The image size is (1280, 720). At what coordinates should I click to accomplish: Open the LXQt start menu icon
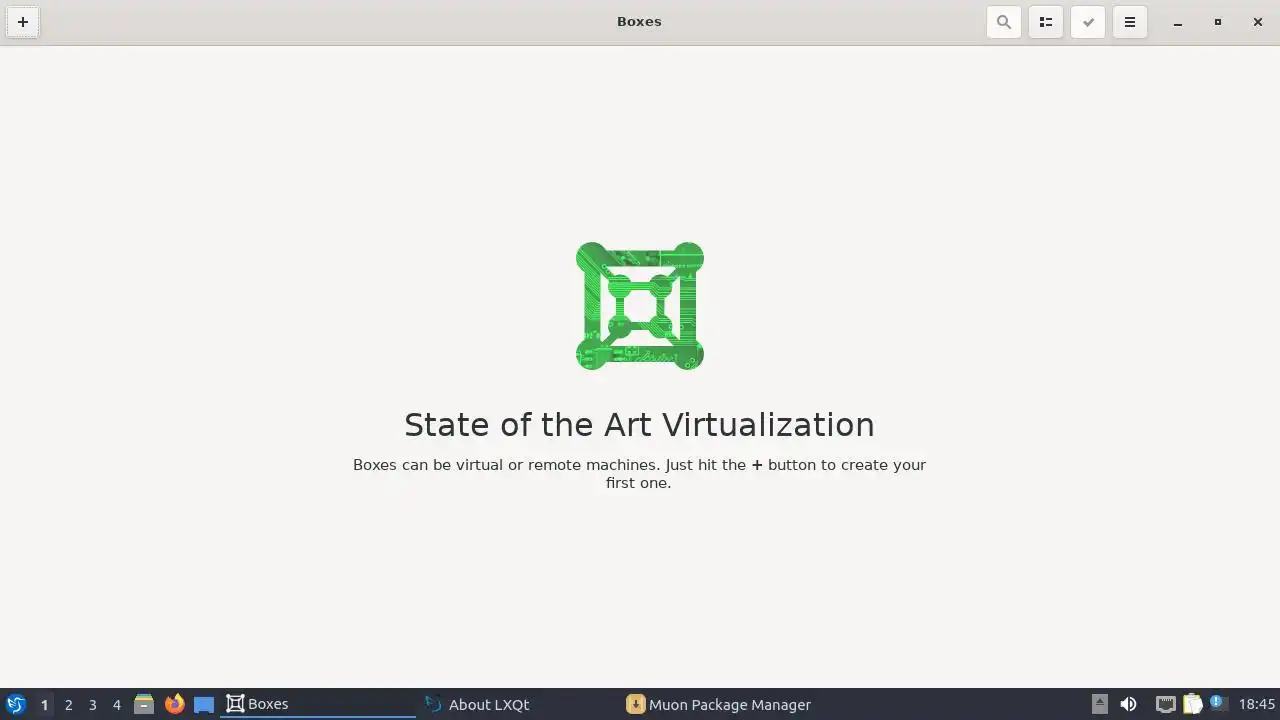pyautogui.click(x=16, y=704)
